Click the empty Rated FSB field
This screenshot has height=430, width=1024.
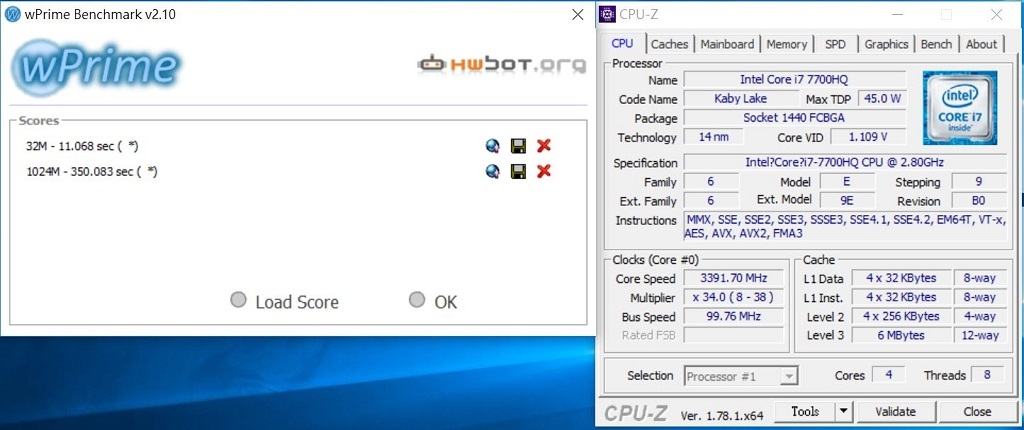click(x=733, y=335)
